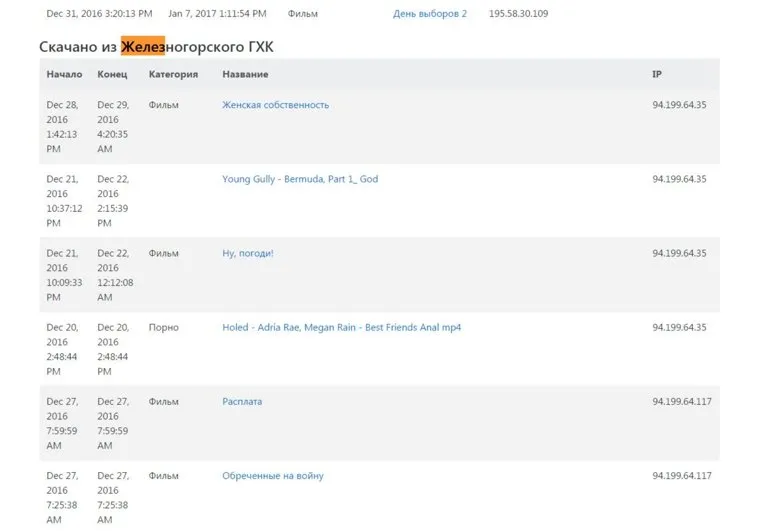Image resolution: width=760 pixels, height=531 pixels.
Task: Open the "Ну, погоди!" film link
Action: 247,253
